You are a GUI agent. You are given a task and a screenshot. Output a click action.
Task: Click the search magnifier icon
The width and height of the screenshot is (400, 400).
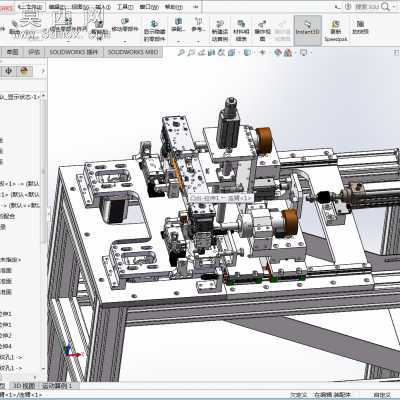pos(385,7)
